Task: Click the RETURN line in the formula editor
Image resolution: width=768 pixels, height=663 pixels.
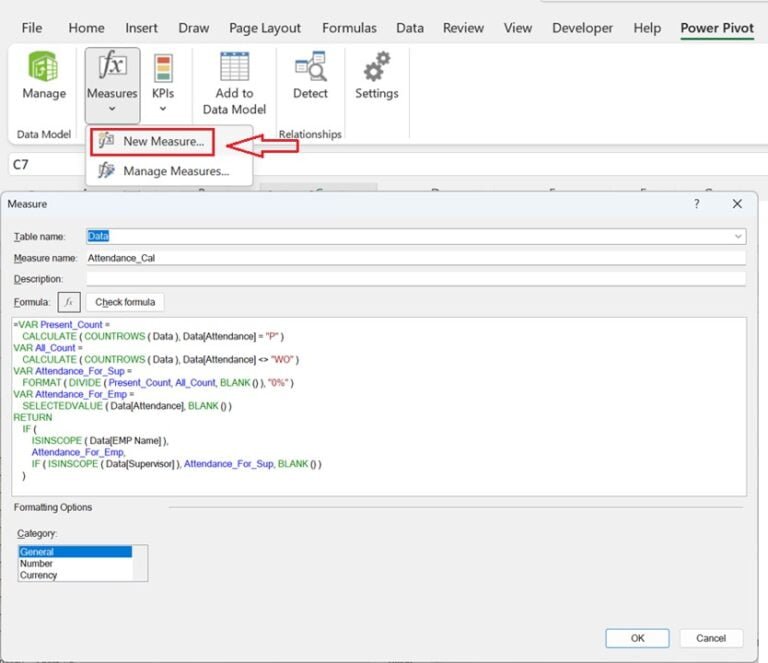Action: 32,417
